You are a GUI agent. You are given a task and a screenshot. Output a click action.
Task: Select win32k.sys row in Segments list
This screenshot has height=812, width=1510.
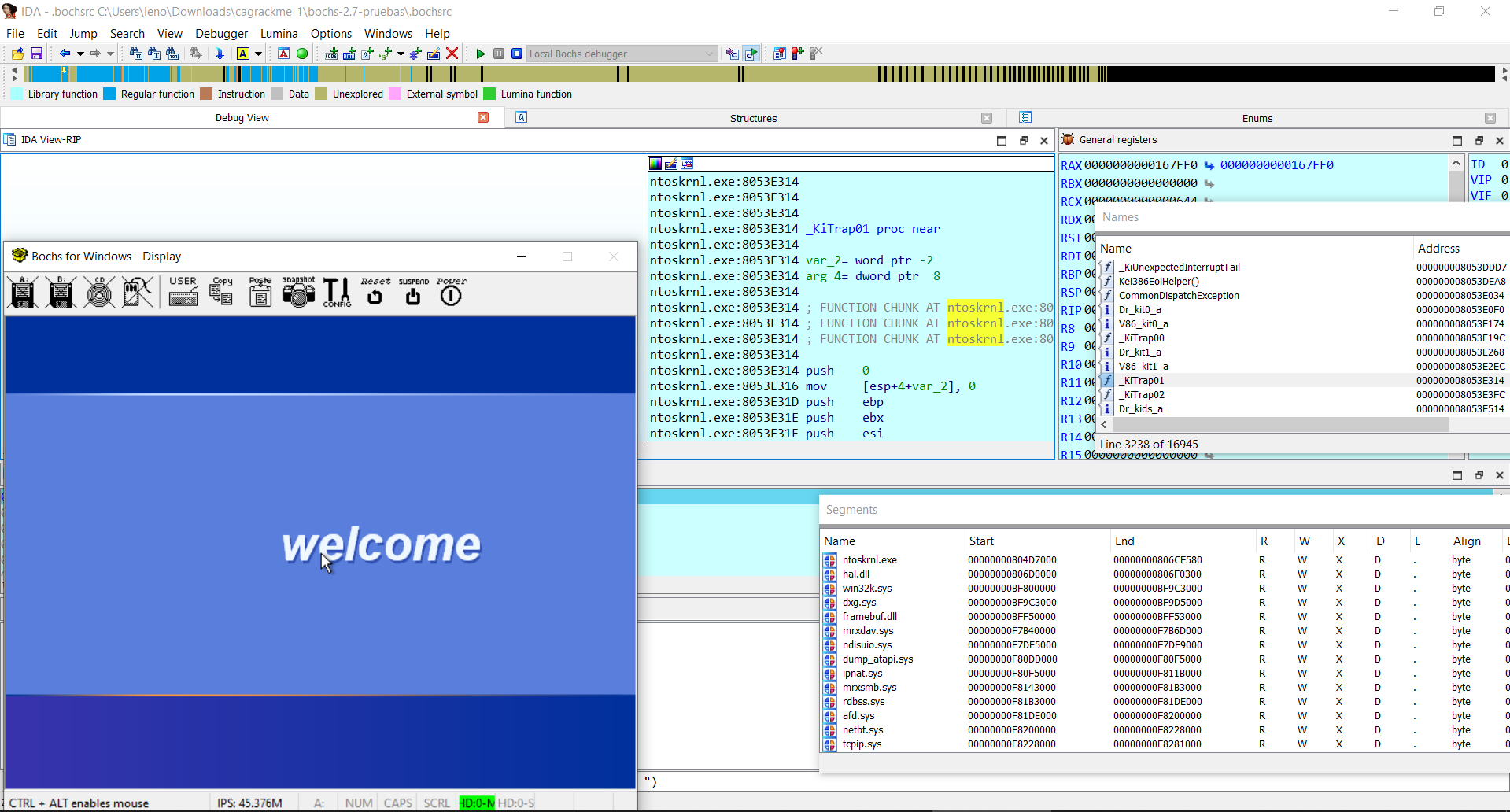(1165, 588)
